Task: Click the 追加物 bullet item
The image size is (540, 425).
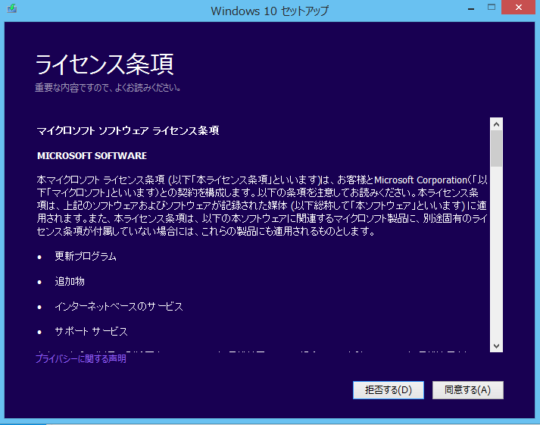Action: pyautogui.click(x=70, y=281)
